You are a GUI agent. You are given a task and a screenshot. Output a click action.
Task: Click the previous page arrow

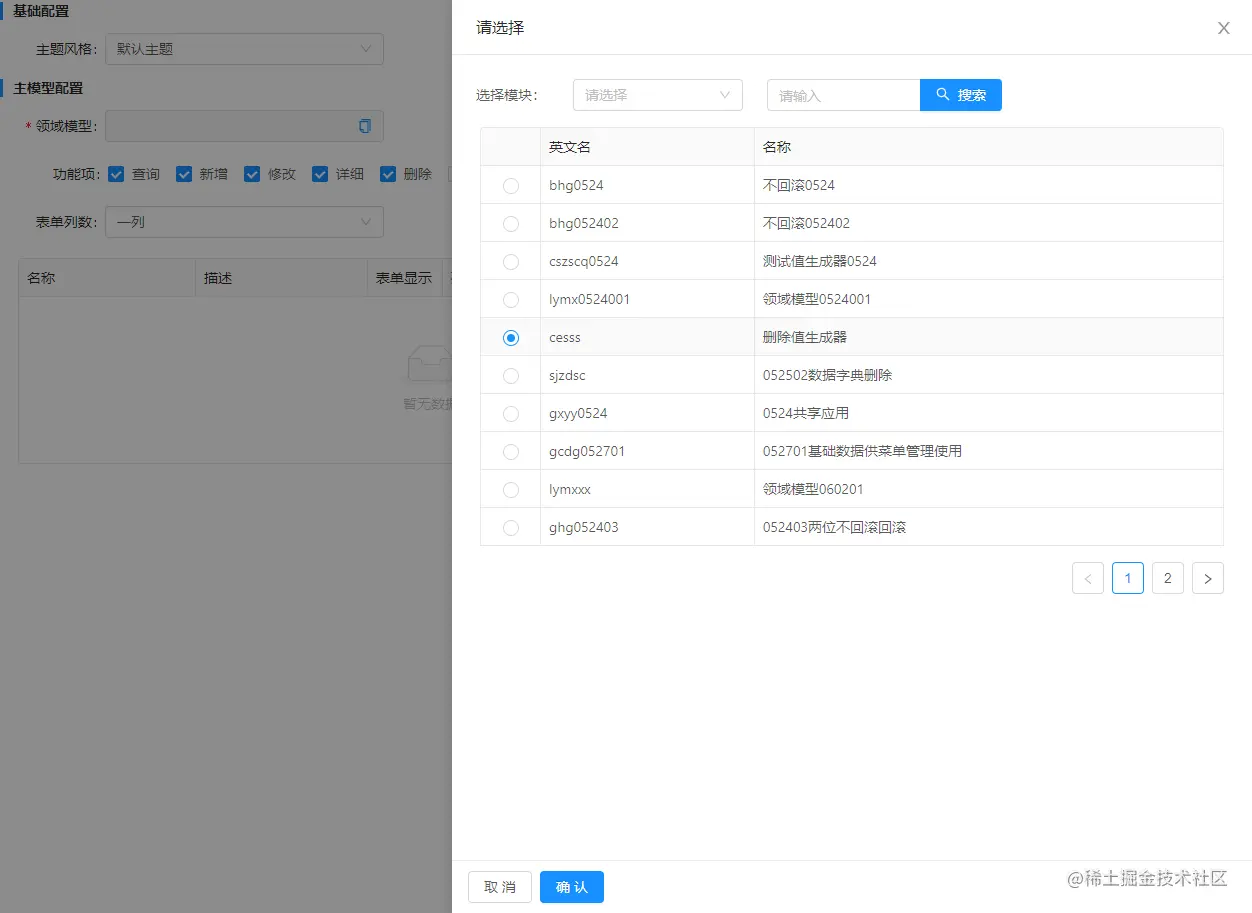[1088, 578]
